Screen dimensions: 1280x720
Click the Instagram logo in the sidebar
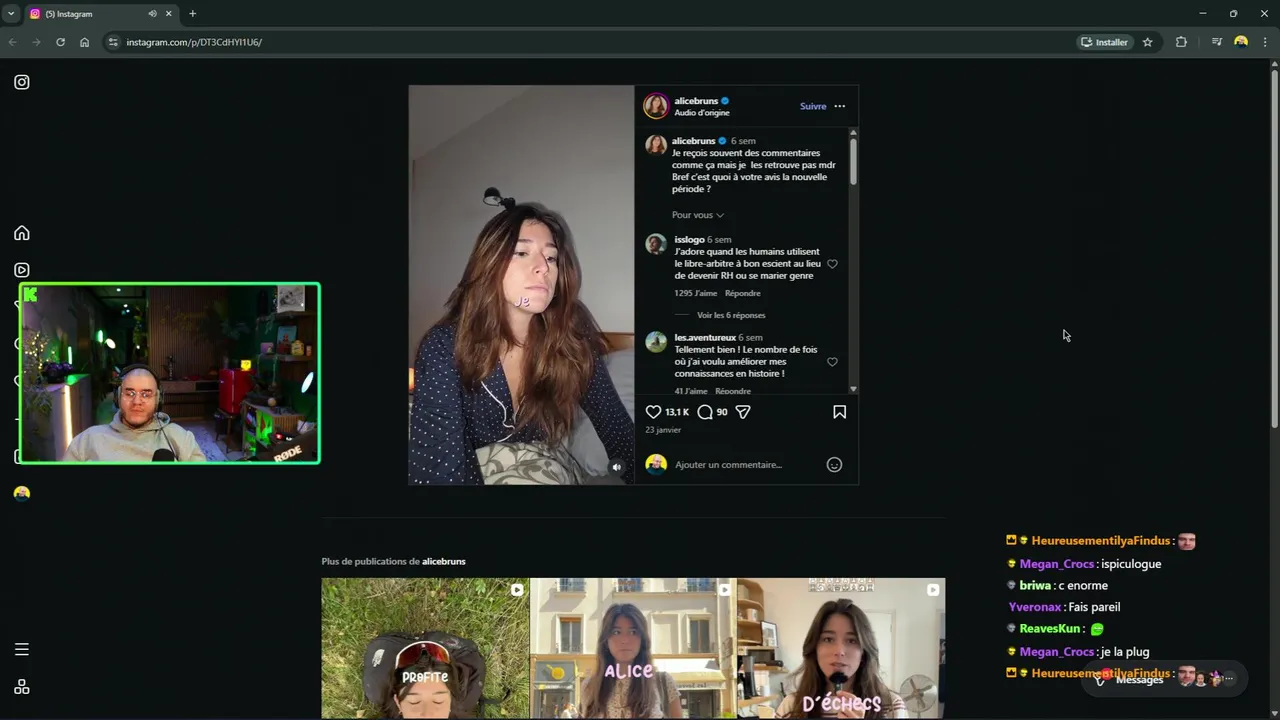pos(22,82)
